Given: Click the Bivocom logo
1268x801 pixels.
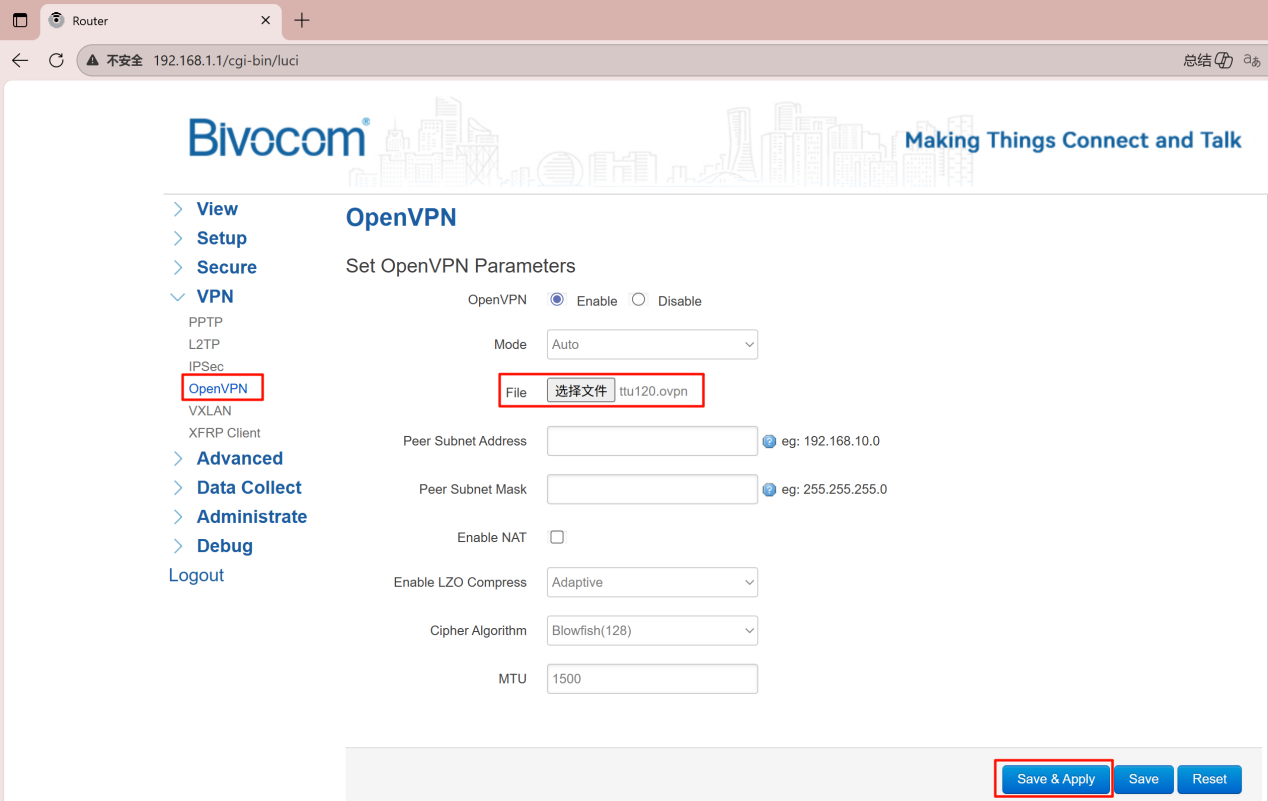Looking at the screenshot, I should [x=278, y=138].
